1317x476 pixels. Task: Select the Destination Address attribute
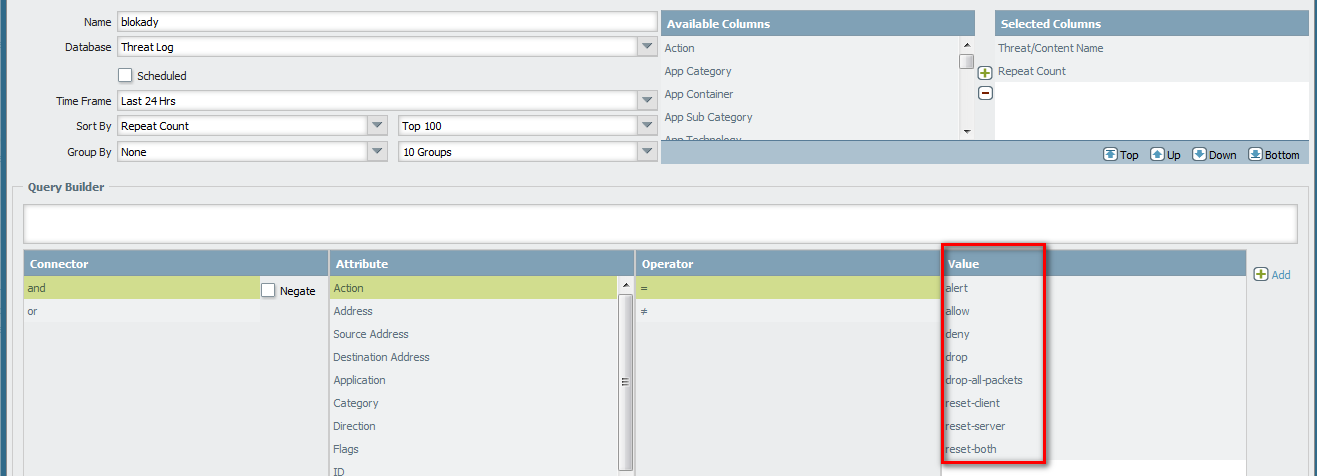474,357
